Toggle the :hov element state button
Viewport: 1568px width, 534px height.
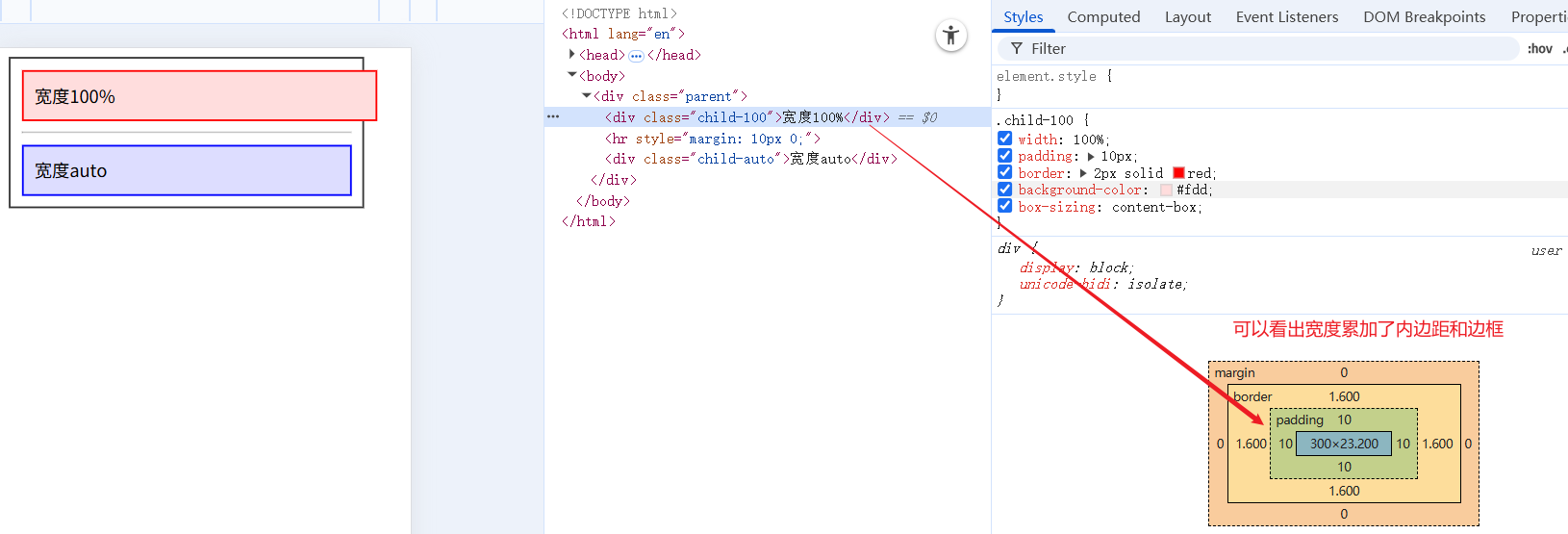(1539, 49)
